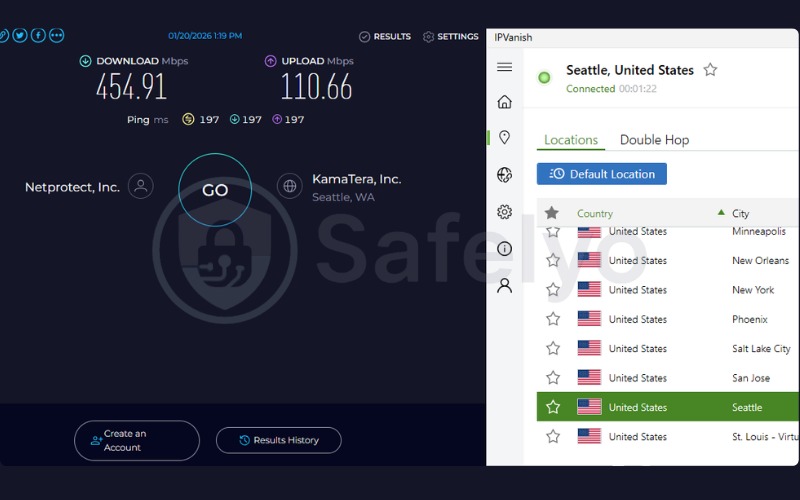Screen dimensions: 800x500
Task: Toggle favorite star for New Orleans
Action: (x=553, y=260)
